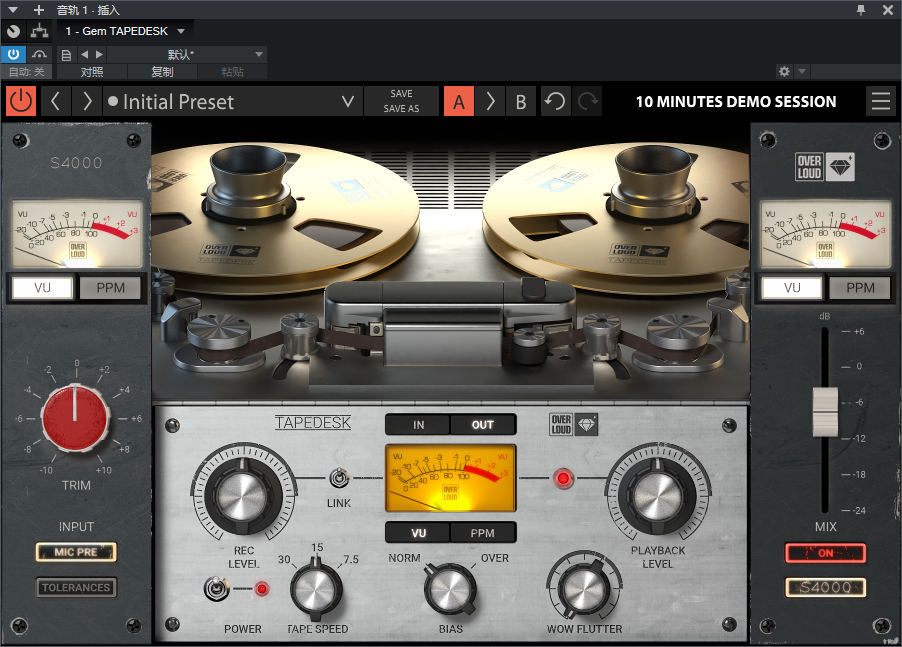Flip the LINK toggle switch

[x=339, y=478]
